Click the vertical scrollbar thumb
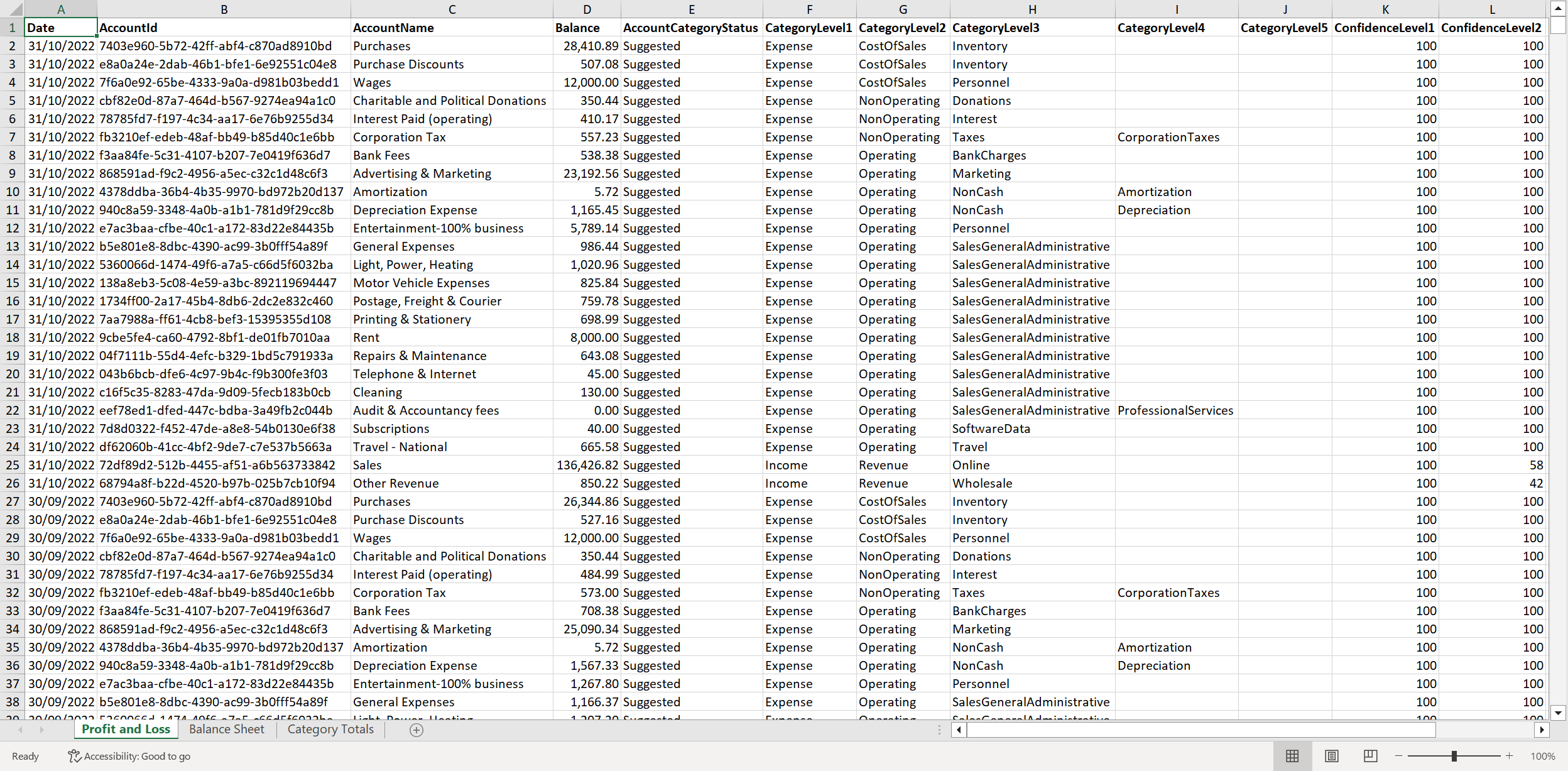Viewport: 1568px width, 771px height. (1558, 25)
